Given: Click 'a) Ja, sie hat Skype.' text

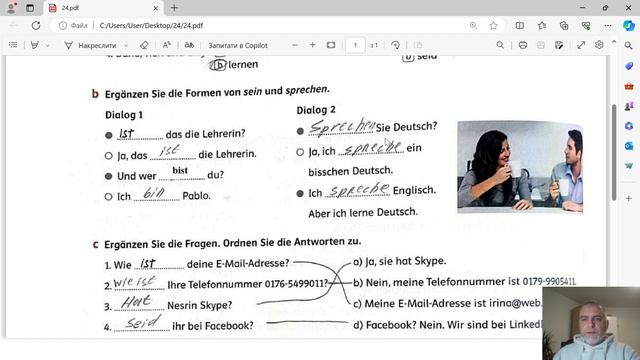Looking at the screenshot, I should pos(400,261).
